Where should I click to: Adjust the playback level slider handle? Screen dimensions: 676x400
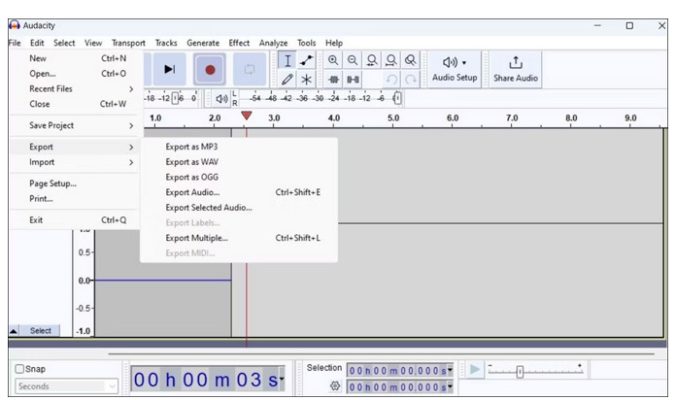(397, 98)
